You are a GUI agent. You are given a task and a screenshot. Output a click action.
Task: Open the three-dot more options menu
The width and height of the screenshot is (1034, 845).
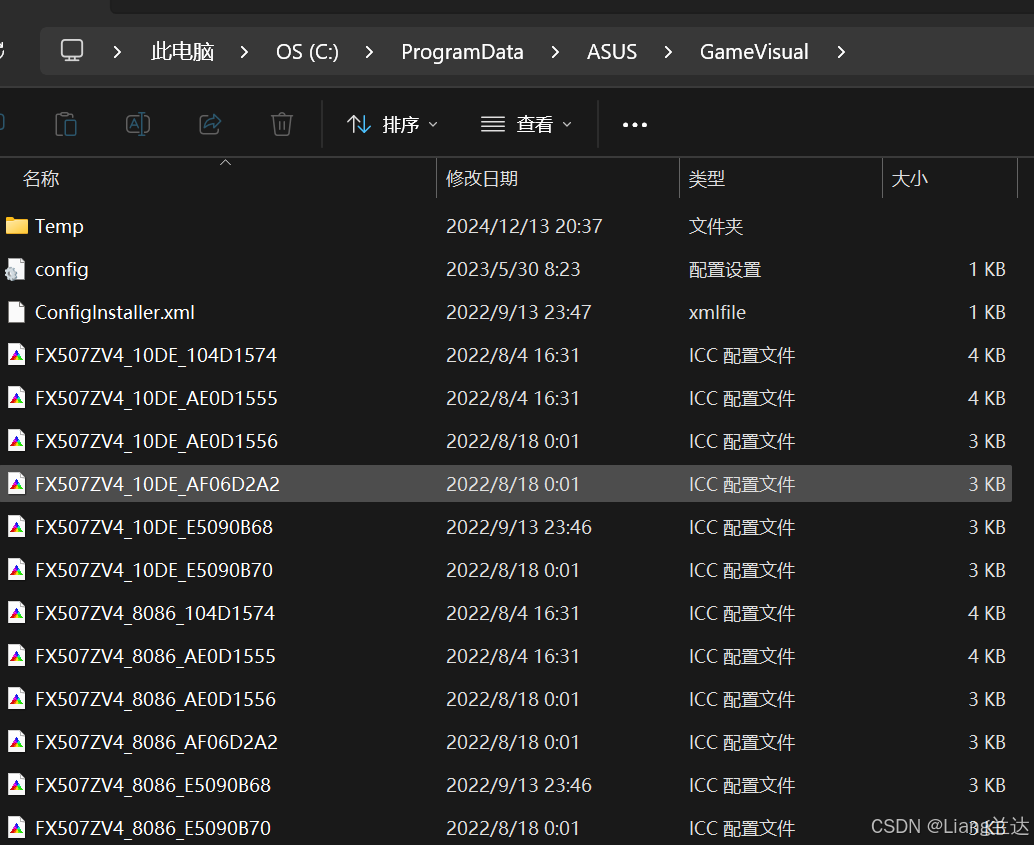point(634,125)
